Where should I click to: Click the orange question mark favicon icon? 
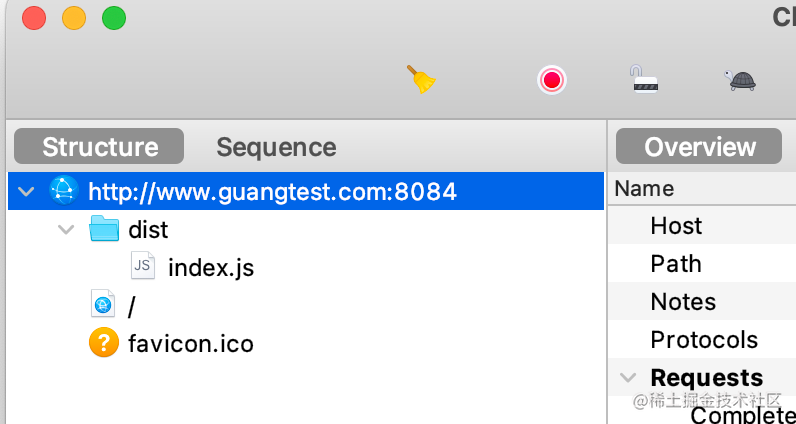pos(103,343)
